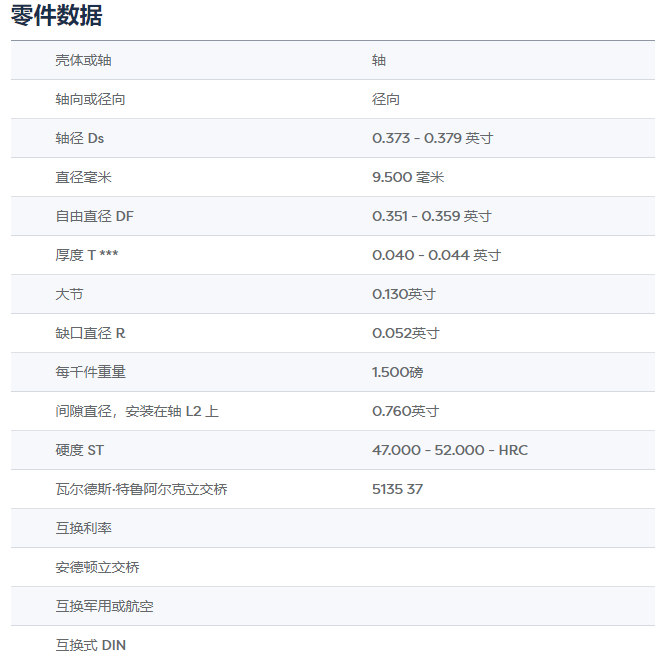Click the 0.351 - 0.359 英寸 value
This screenshot has width=655, height=664.
432,216
